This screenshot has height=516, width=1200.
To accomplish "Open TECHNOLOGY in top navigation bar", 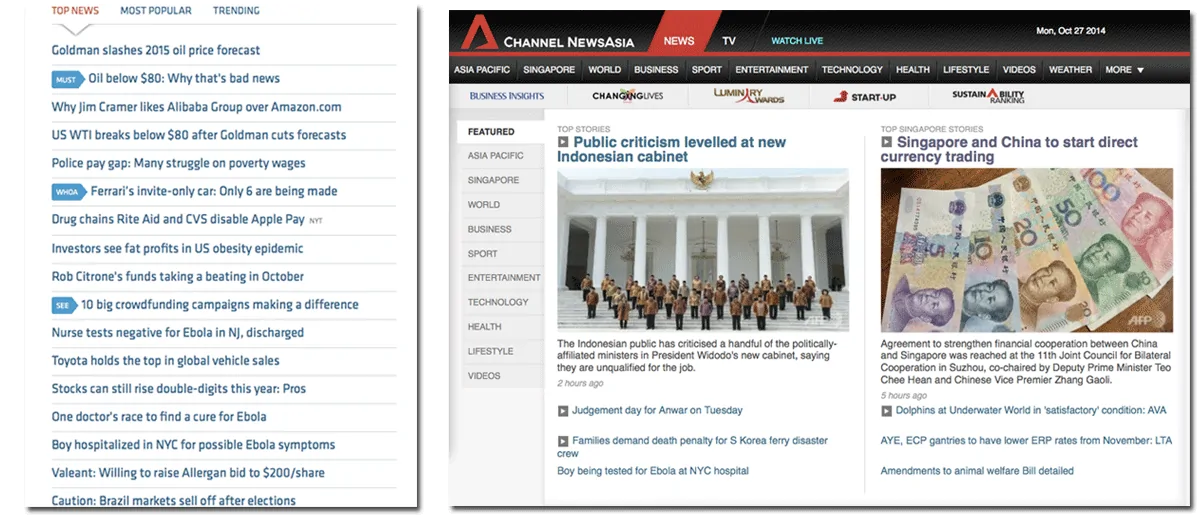I will [x=852, y=70].
